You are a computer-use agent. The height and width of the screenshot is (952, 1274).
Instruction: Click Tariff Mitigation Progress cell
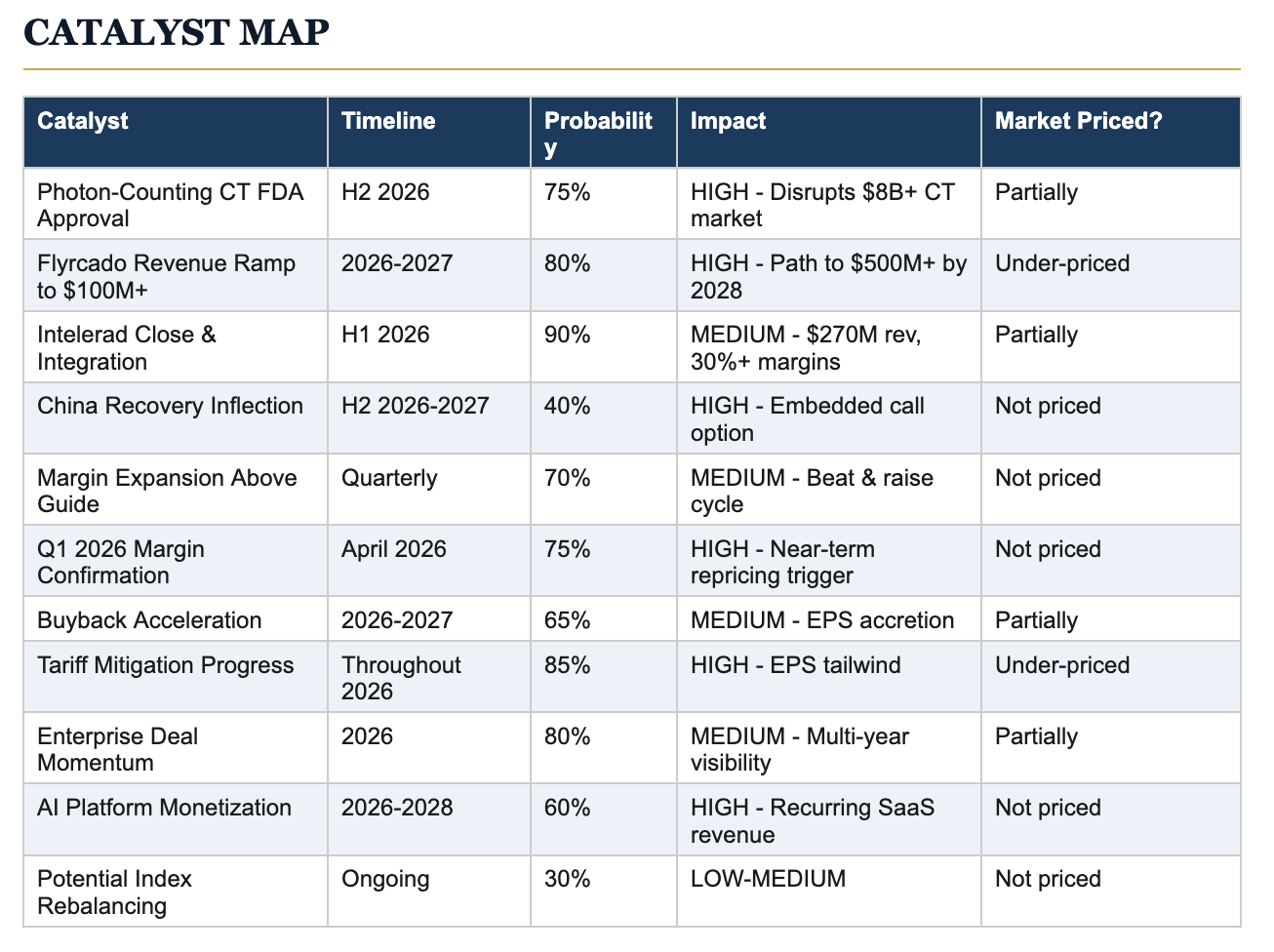[x=176, y=676]
